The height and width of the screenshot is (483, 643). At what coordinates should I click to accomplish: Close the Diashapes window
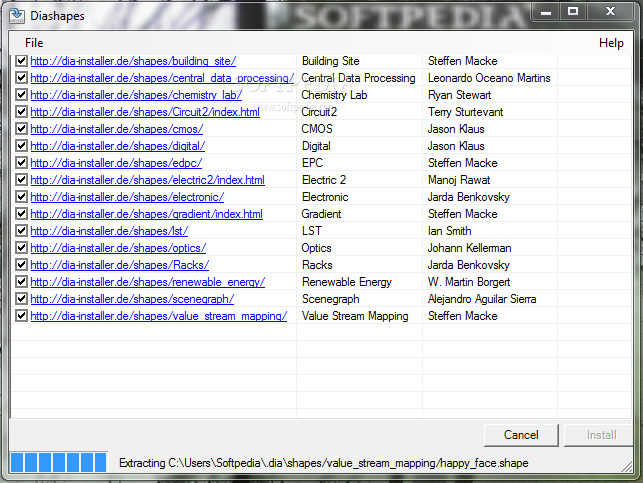point(610,11)
